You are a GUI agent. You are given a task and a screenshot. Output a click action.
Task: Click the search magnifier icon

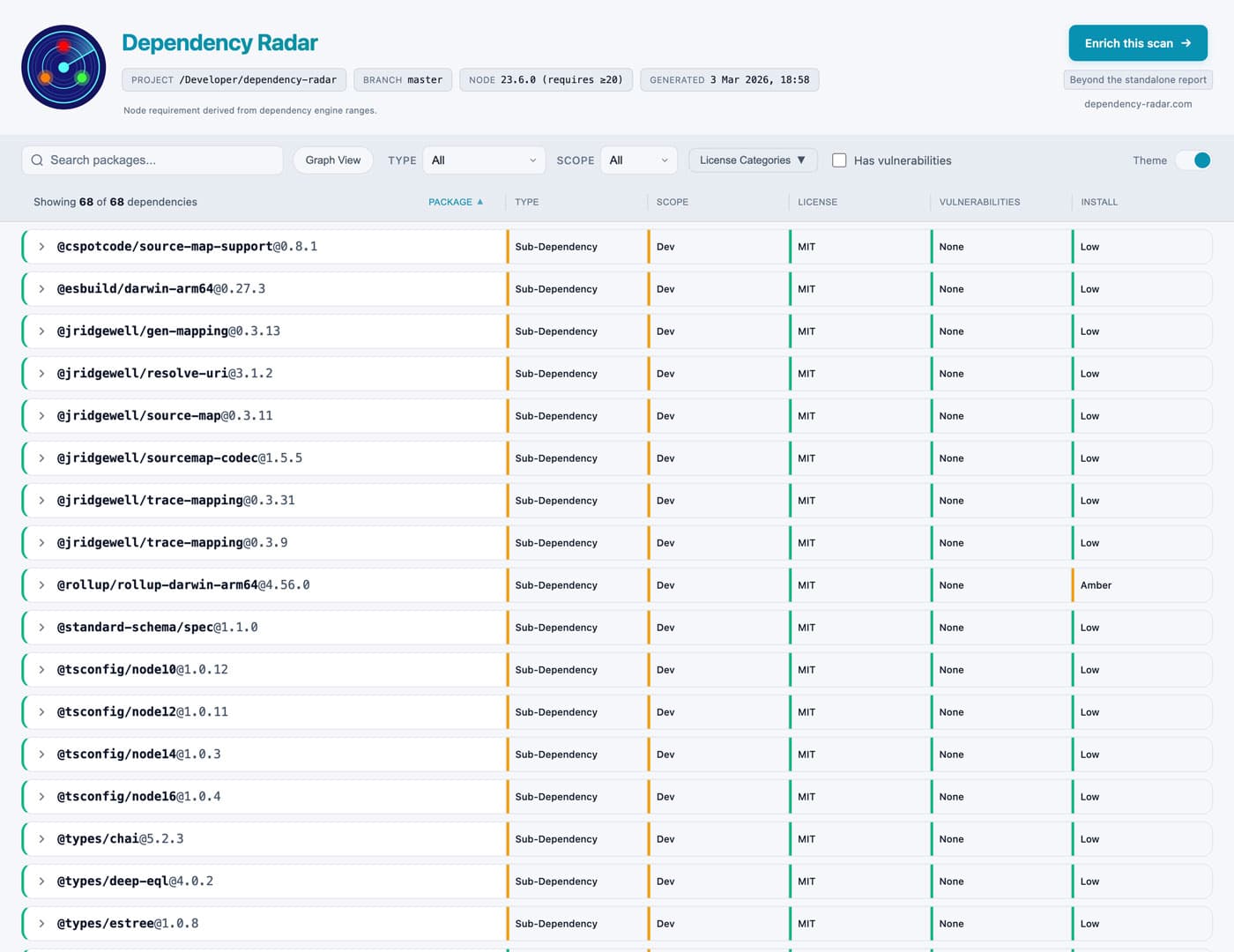(x=37, y=160)
